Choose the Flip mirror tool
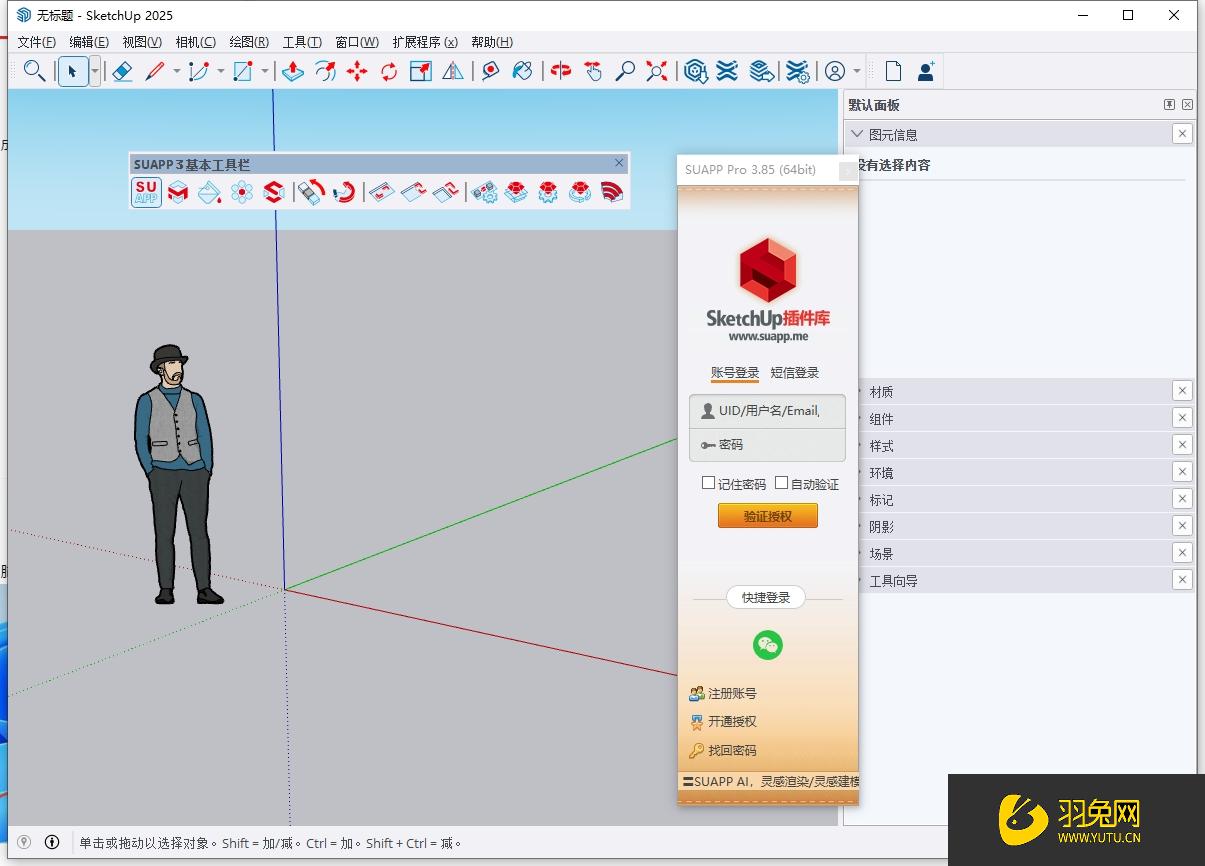This screenshot has width=1205, height=866. coord(453,71)
